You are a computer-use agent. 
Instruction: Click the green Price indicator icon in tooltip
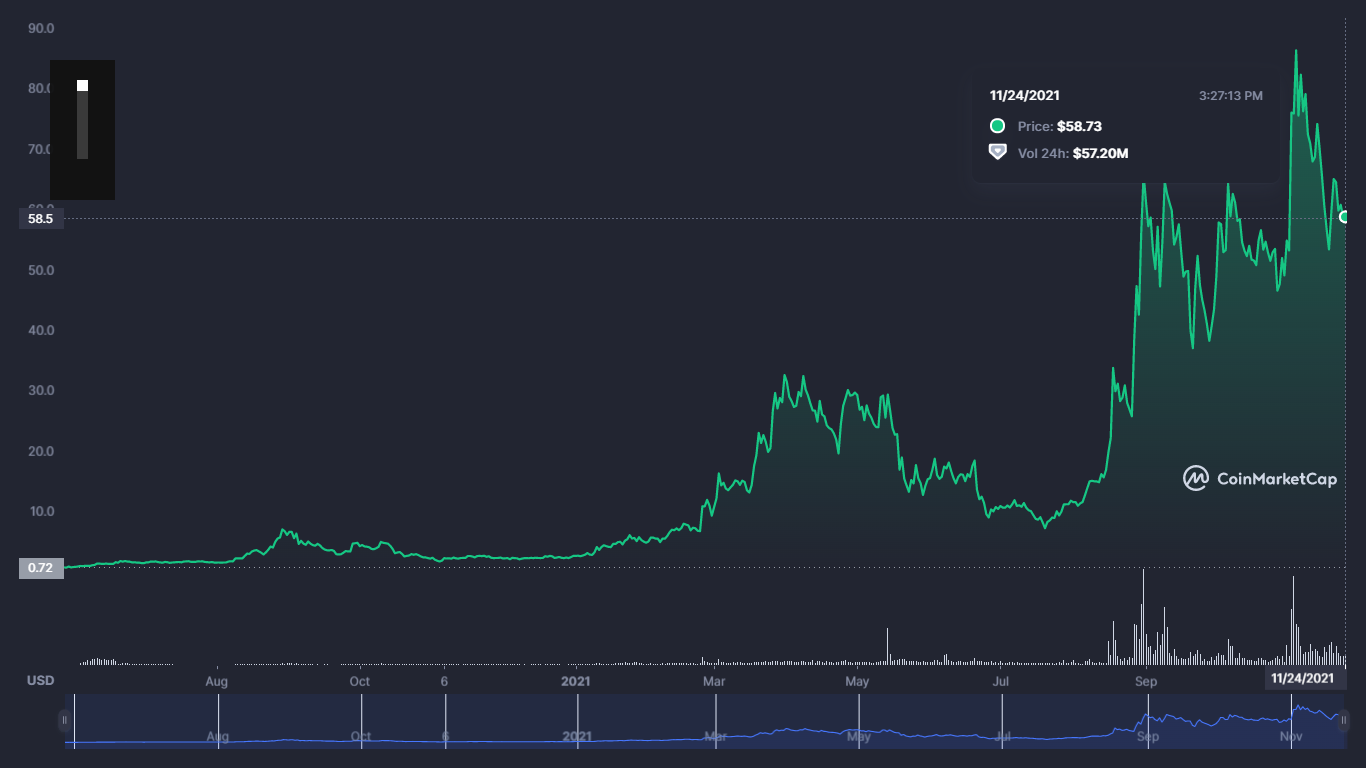pos(996,126)
